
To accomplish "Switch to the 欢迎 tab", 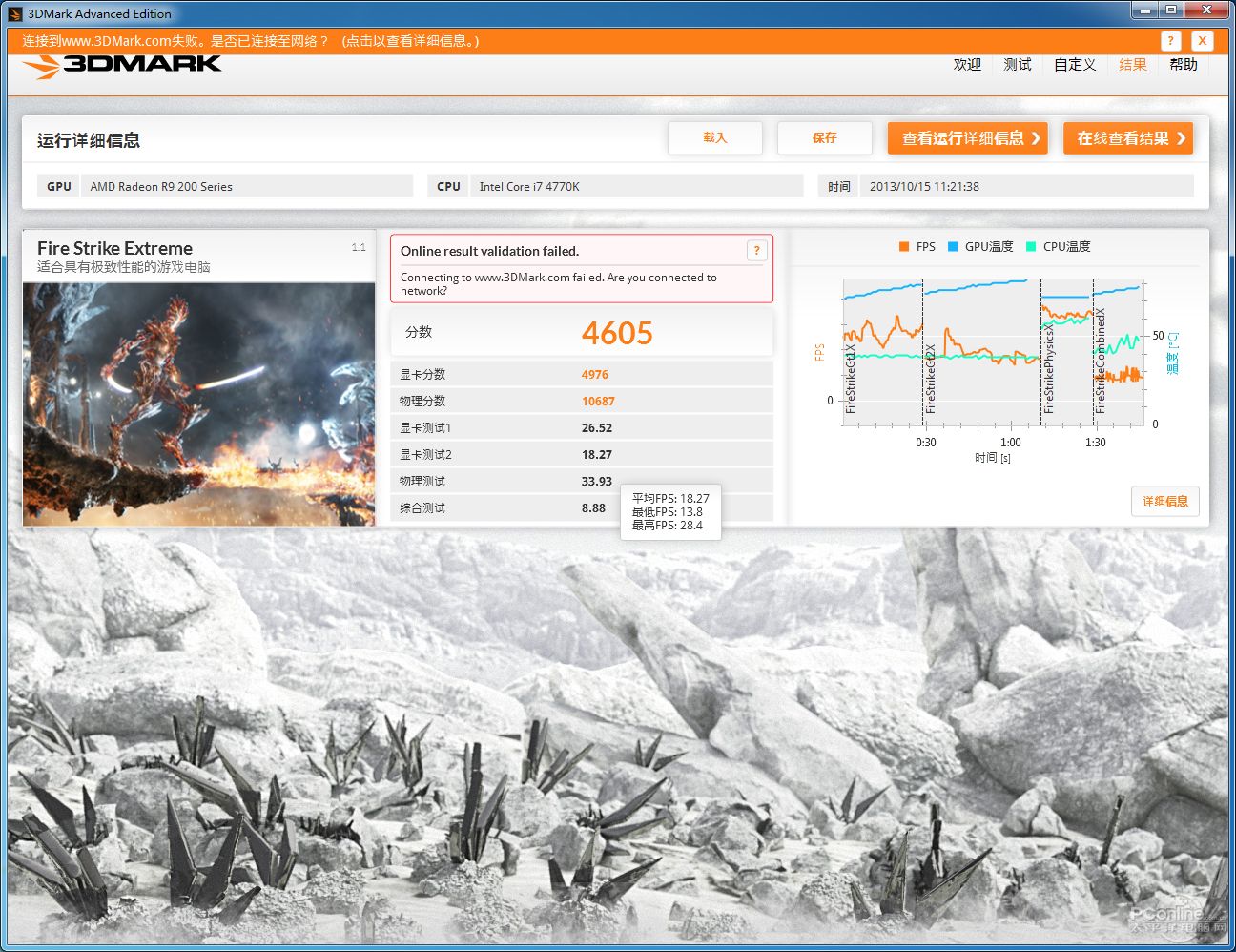I will 966,64.
